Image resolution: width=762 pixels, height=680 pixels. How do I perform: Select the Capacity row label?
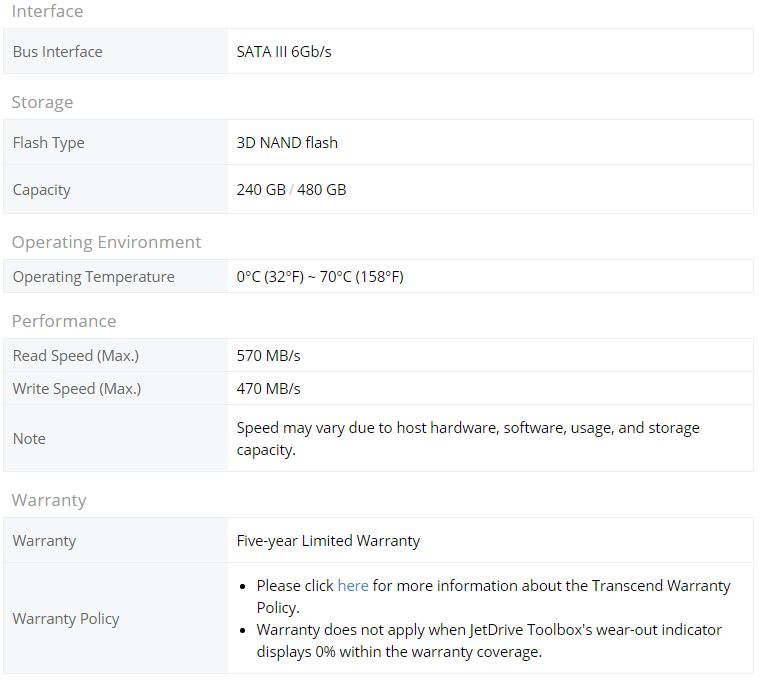(x=41, y=190)
